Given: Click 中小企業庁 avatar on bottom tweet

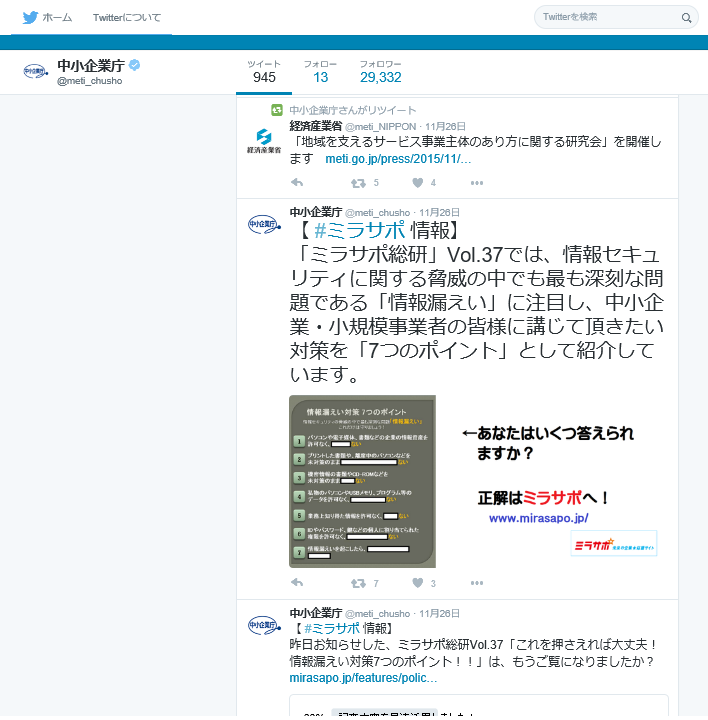Looking at the screenshot, I should pos(264,625).
